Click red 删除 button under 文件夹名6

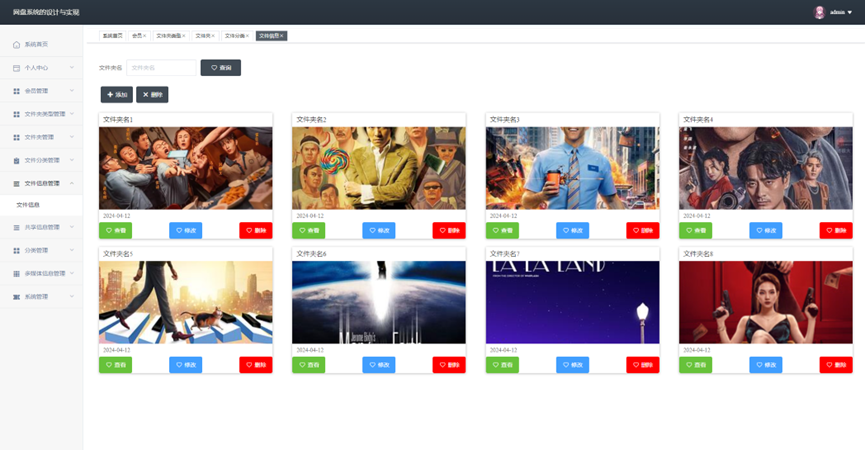[449, 365]
